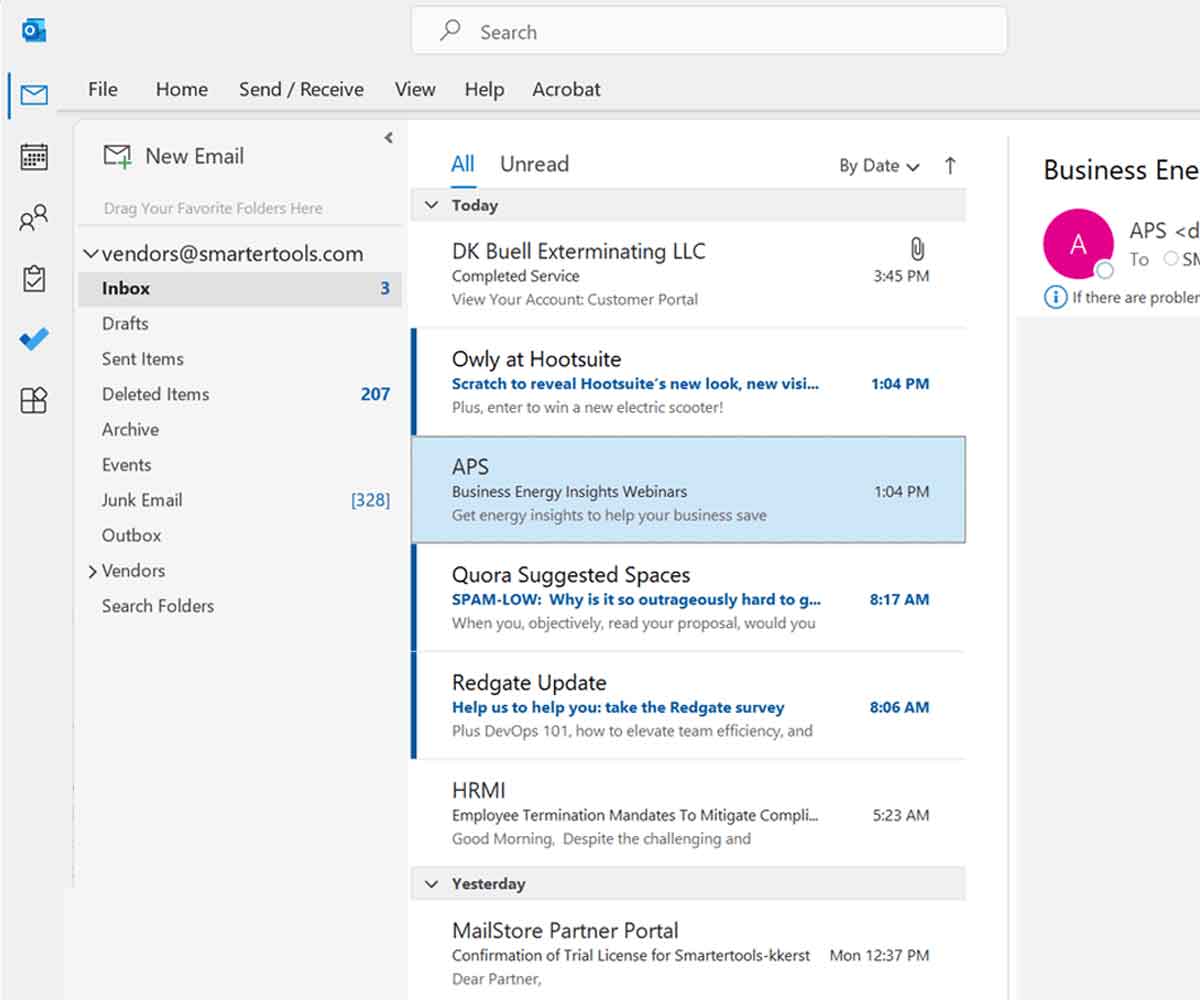Image resolution: width=1200 pixels, height=1000 pixels.
Task: Open the Redgate Update email
Action: pos(689,706)
